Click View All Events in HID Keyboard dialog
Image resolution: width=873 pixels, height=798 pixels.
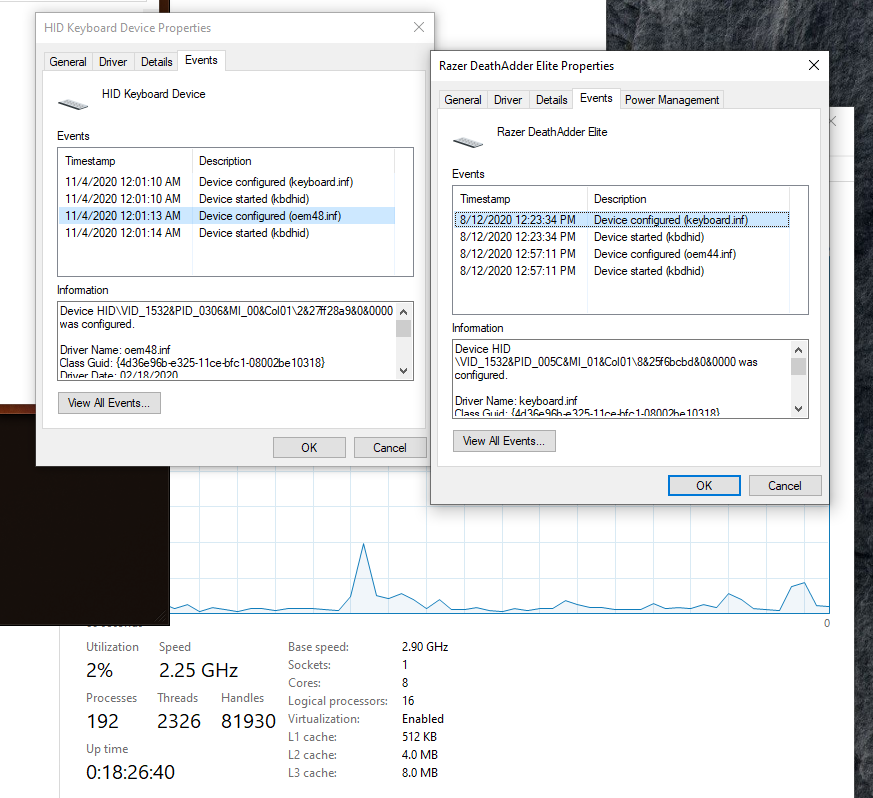click(109, 403)
